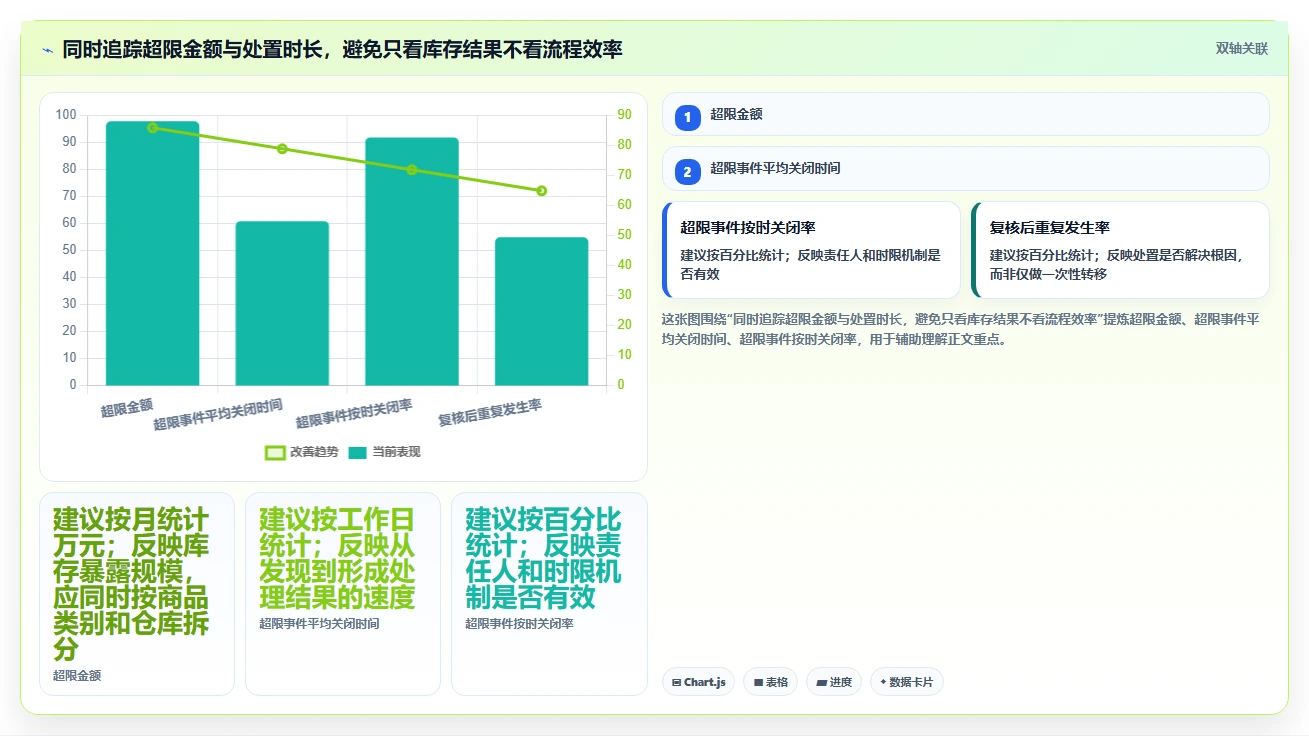Click the 超限金额 bar in chart
The height and width of the screenshot is (736, 1309).
coord(152,253)
